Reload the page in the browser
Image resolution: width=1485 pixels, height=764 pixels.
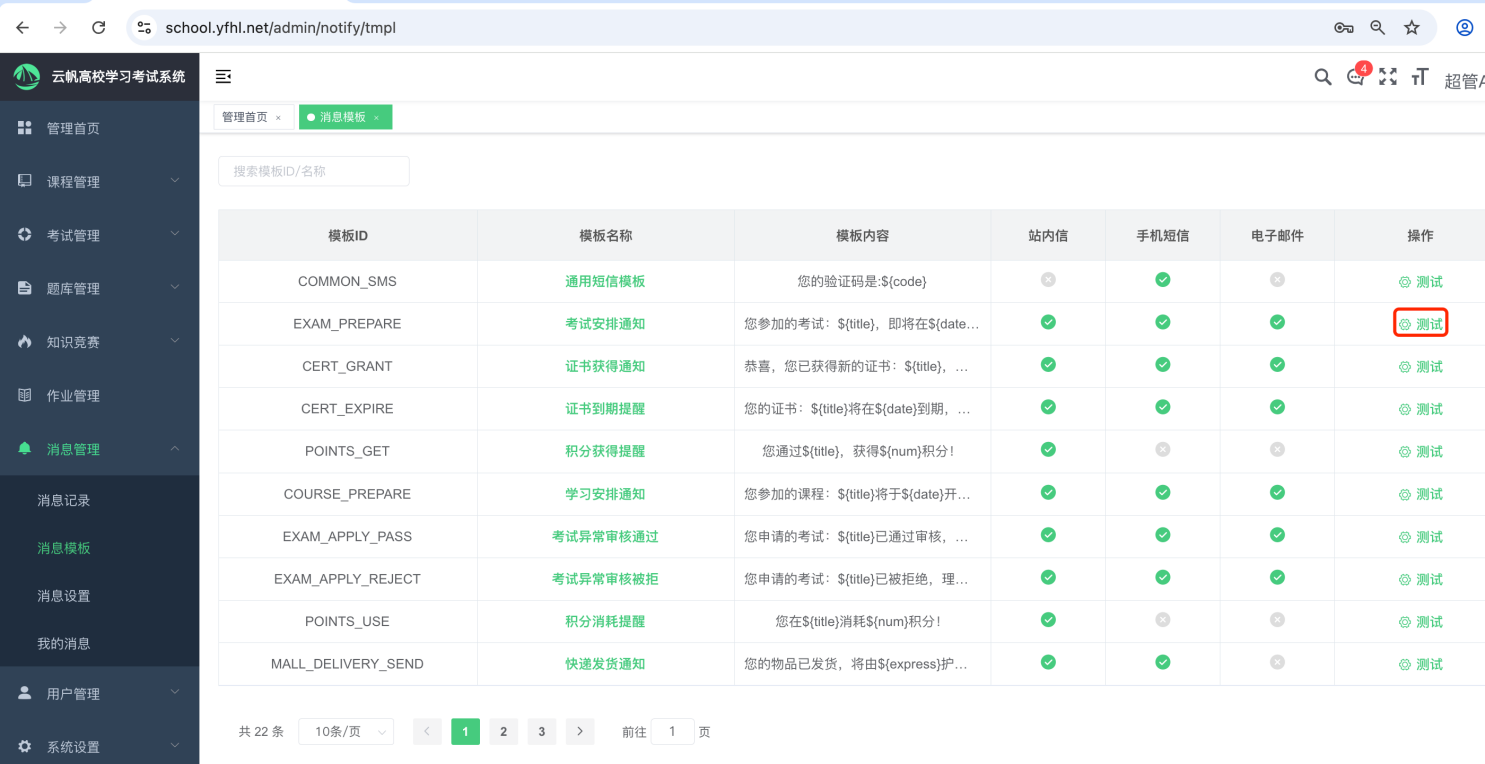tap(98, 28)
